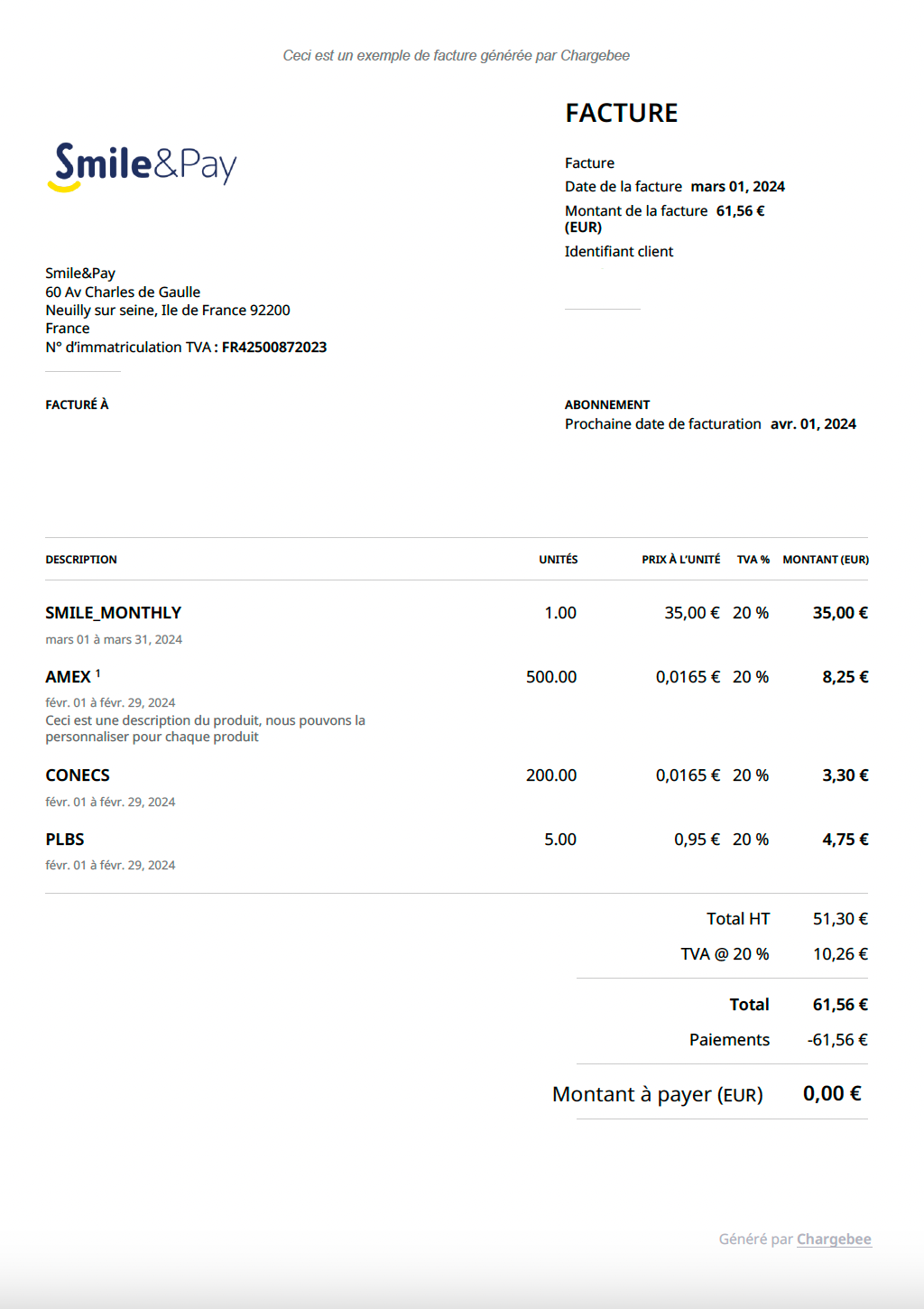Click the AMEX product name
Viewport: 924px width, 1309px height.
click(x=68, y=677)
